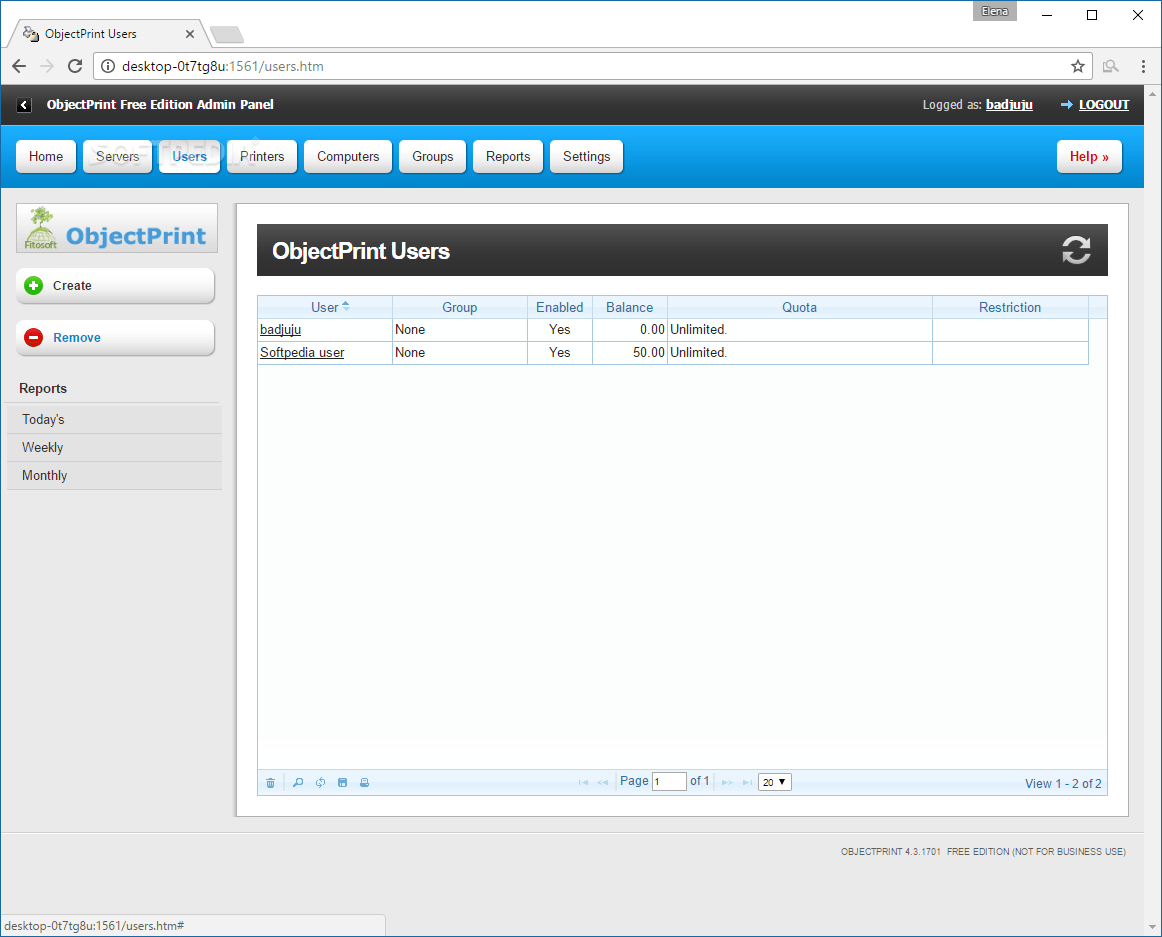Click the browser address bar

[x=593, y=66]
